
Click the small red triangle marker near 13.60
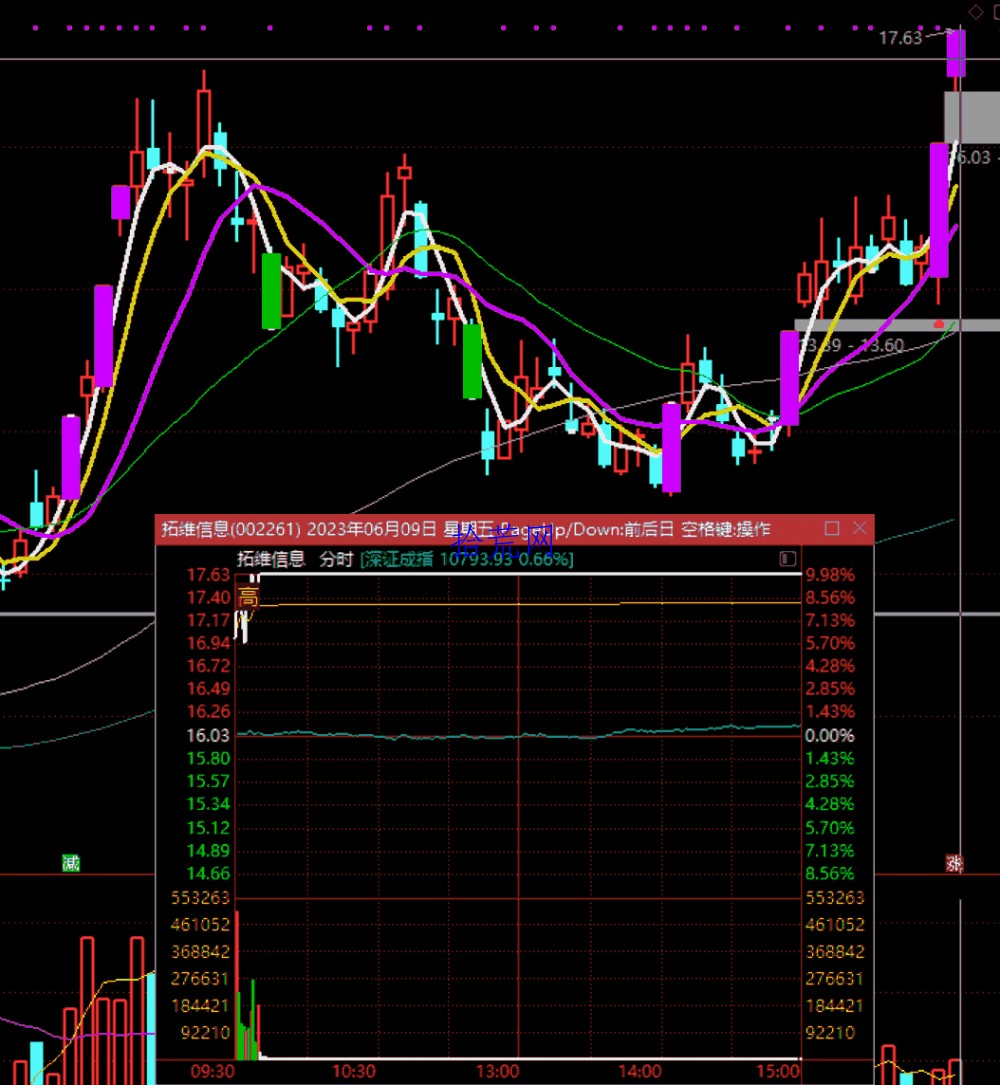[x=938, y=324]
